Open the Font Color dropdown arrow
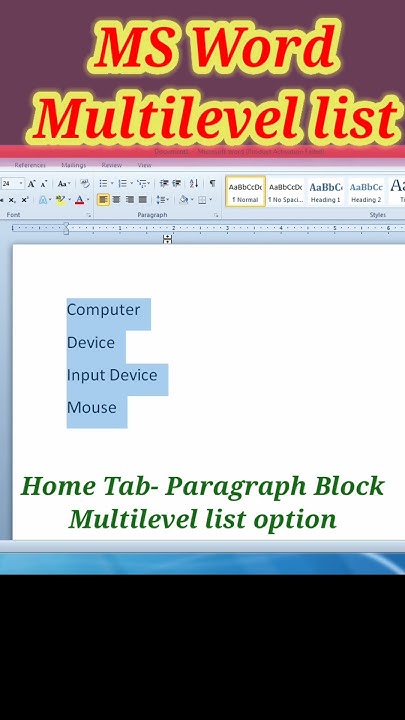This screenshot has height=720, width=405. [x=87, y=200]
